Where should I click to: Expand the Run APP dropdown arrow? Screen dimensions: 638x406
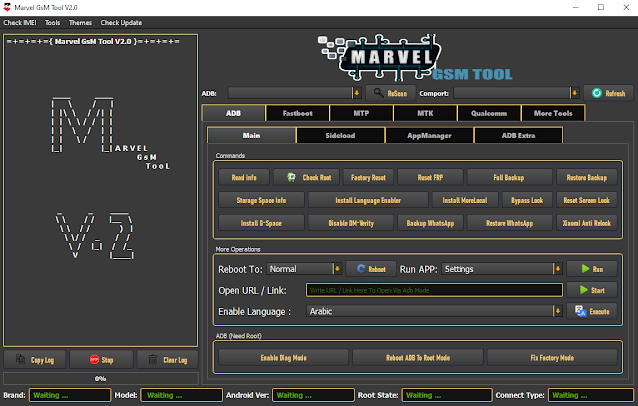(558, 269)
